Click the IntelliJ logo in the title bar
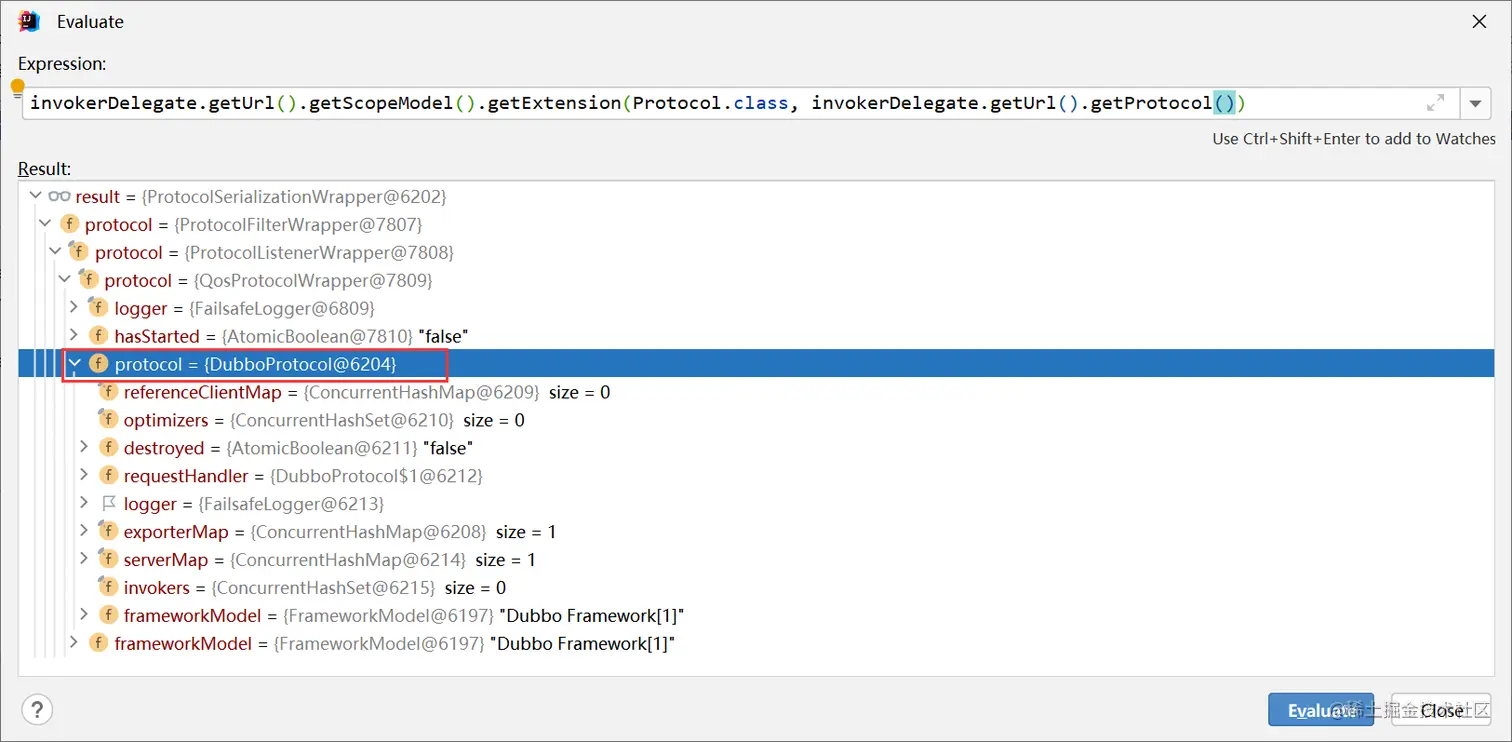This screenshot has width=1512, height=742. 29,21
